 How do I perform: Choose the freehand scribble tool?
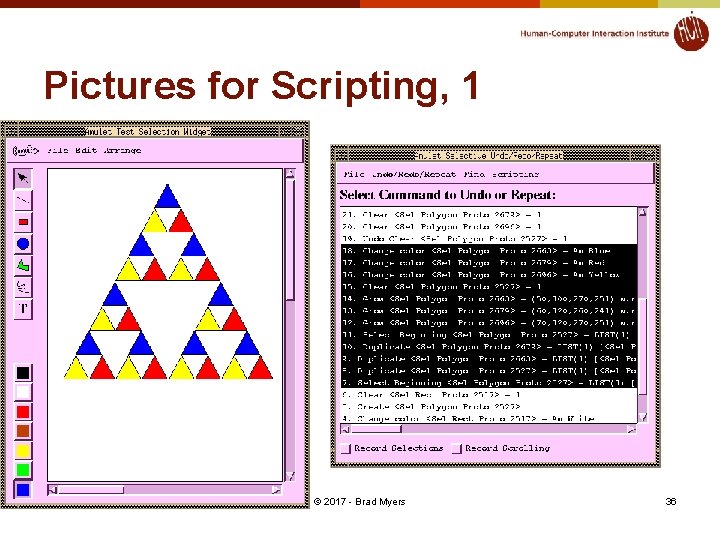(x=23, y=287)
